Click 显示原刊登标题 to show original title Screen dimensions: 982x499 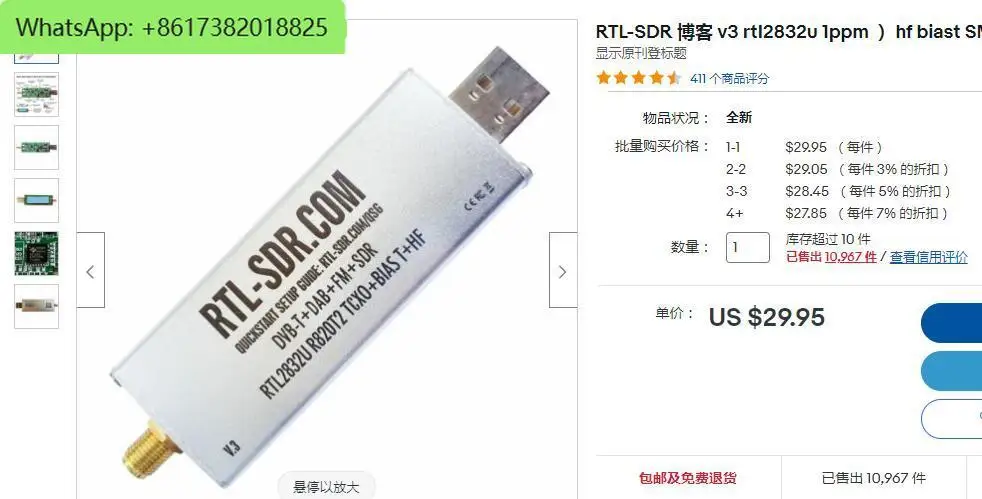(x=641, y=53)
